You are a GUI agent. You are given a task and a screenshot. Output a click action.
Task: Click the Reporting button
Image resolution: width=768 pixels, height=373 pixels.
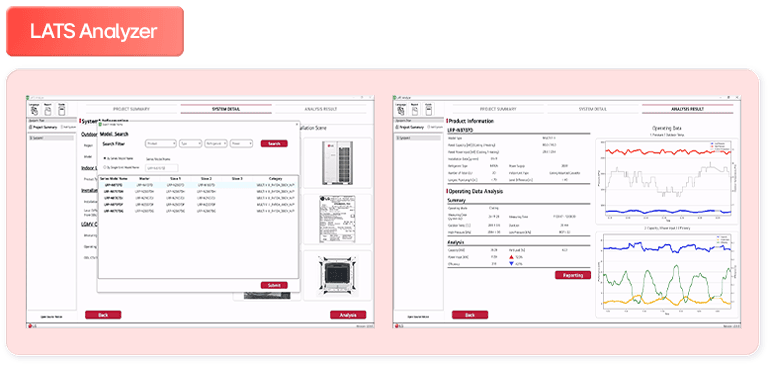pos(573,275)
